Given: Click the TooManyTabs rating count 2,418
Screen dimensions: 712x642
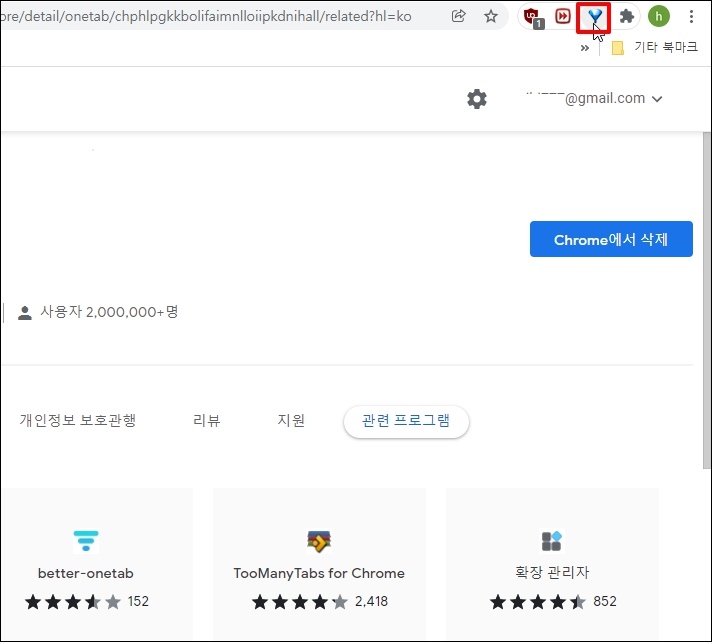Looking at the screenshot, I should coord(371,602).
